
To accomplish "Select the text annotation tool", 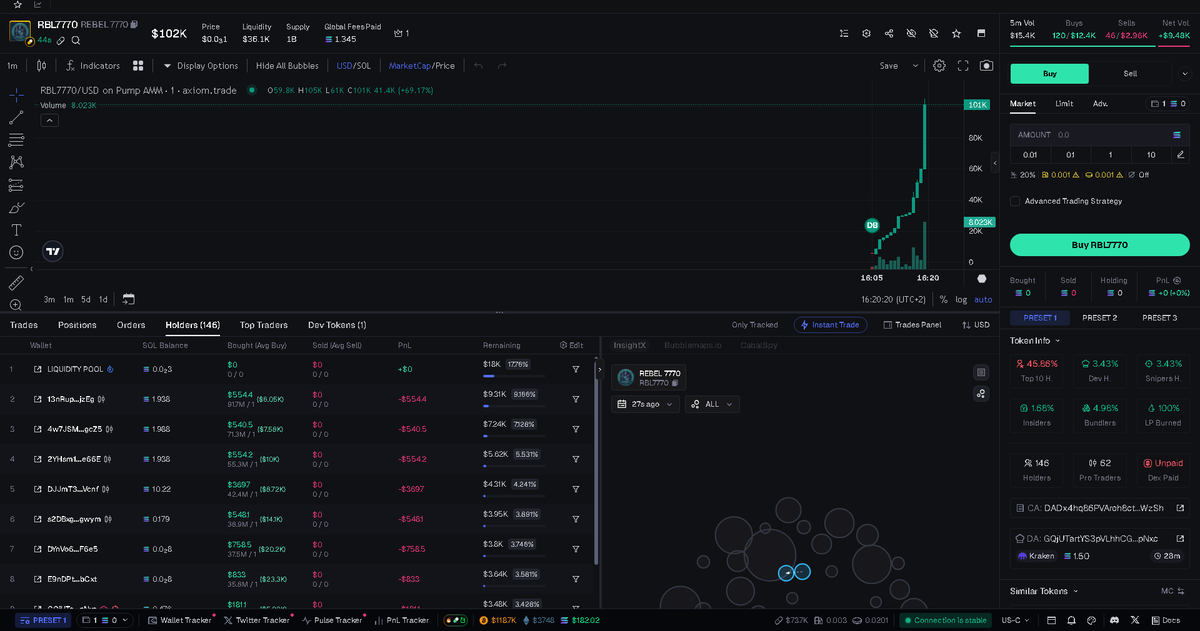I will (x=16, y=230).
